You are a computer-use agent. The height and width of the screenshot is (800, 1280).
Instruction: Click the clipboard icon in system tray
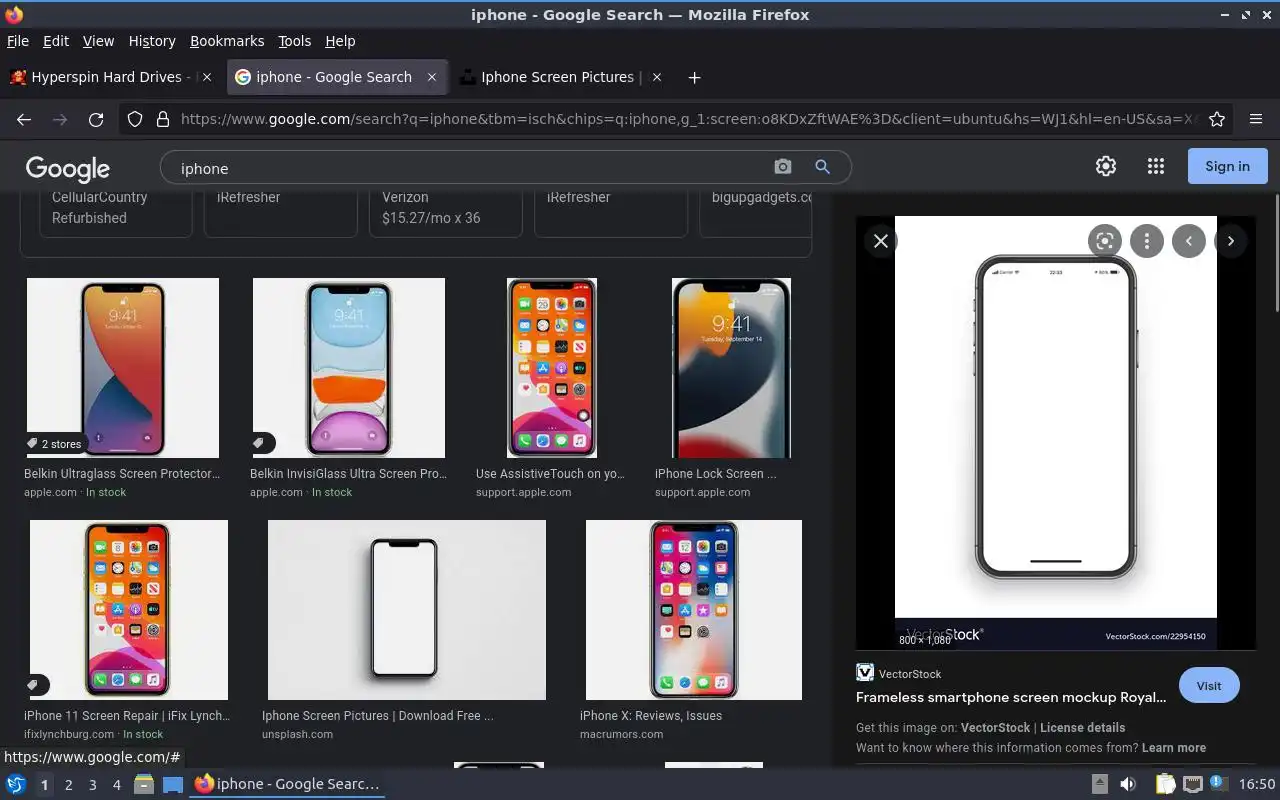1165,784
